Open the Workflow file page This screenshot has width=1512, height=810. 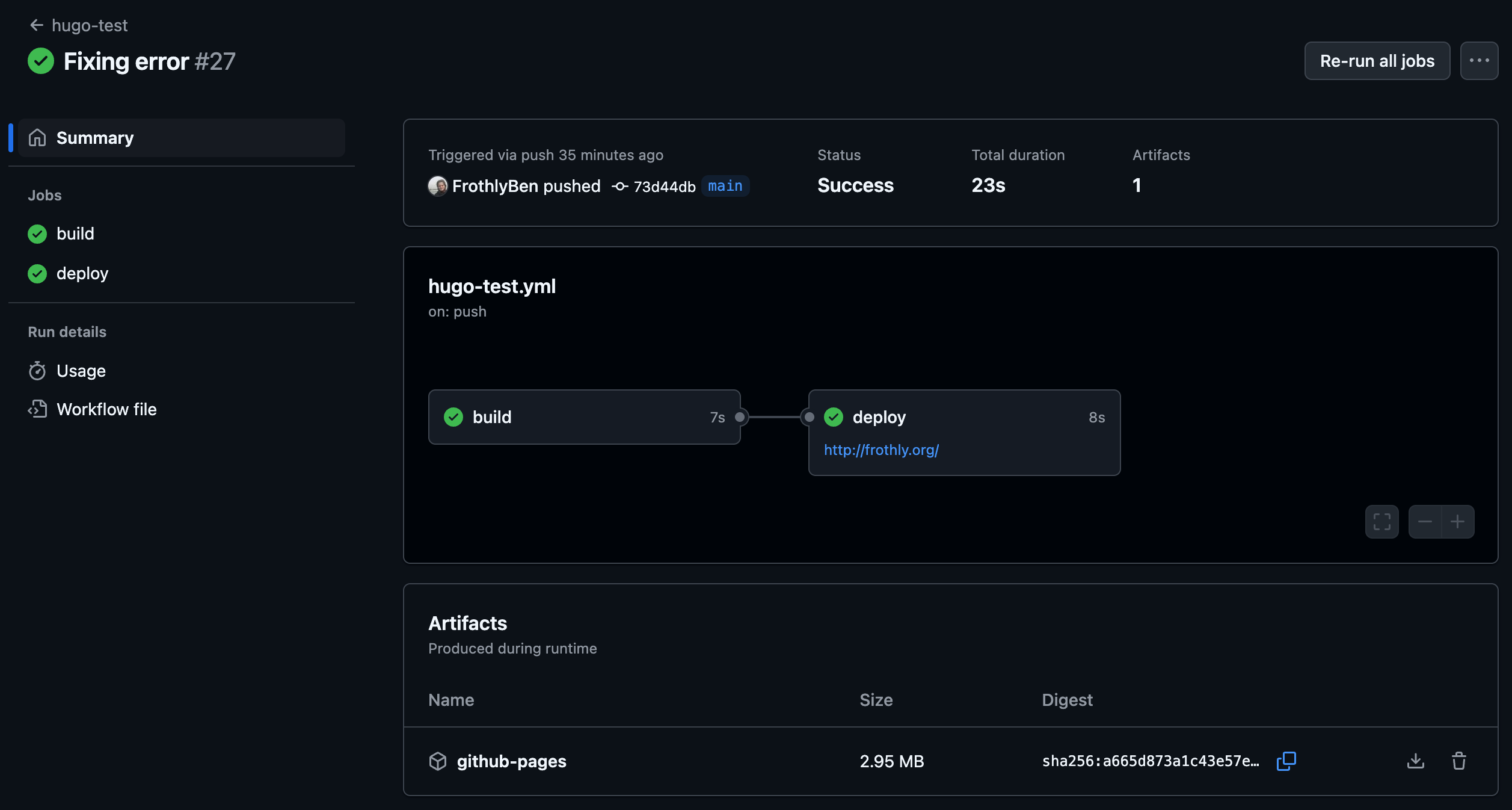click(x=106, y=409)
